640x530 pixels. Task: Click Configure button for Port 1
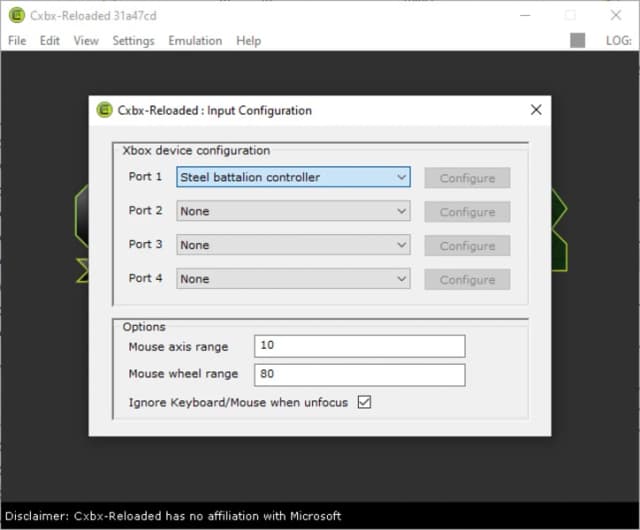pyautogui.click(x=467, y=178)
